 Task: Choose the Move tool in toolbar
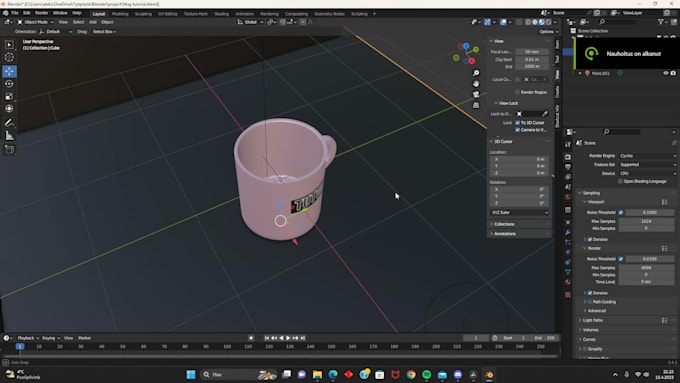click(x=9, y=71)
